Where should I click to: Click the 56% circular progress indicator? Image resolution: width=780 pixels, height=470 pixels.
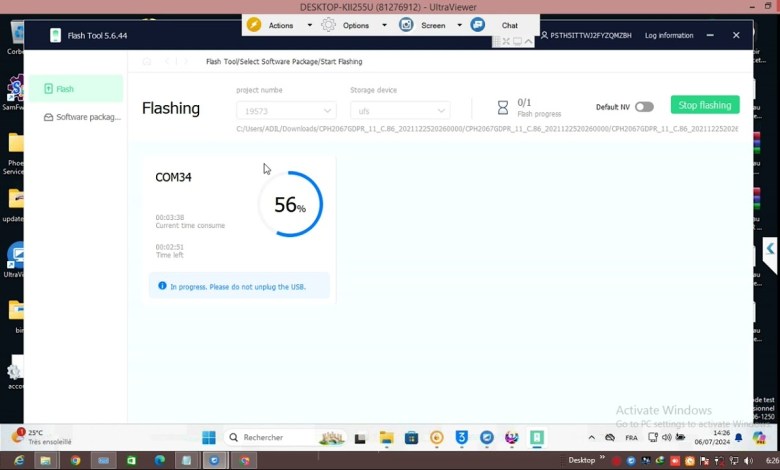290,205
